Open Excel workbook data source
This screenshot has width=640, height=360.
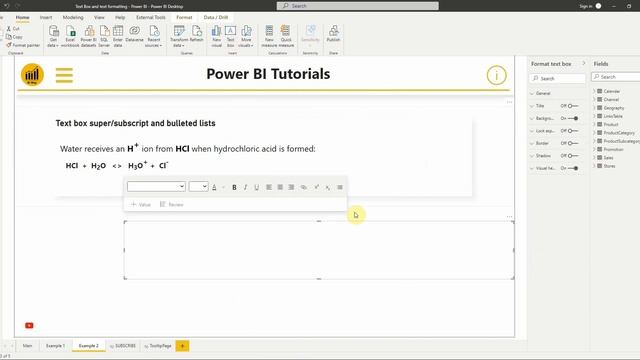70,36
